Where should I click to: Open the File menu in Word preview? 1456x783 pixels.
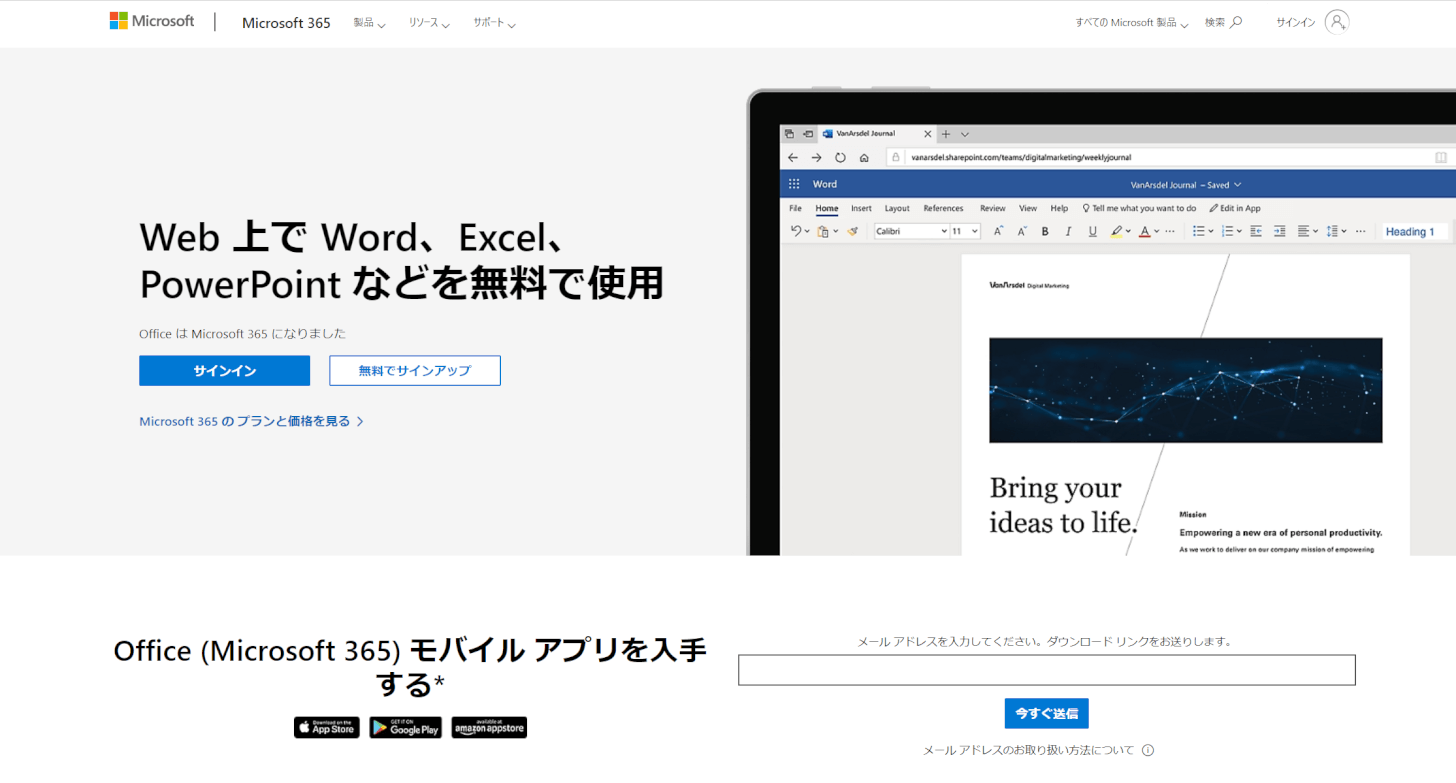coord(795,208)
